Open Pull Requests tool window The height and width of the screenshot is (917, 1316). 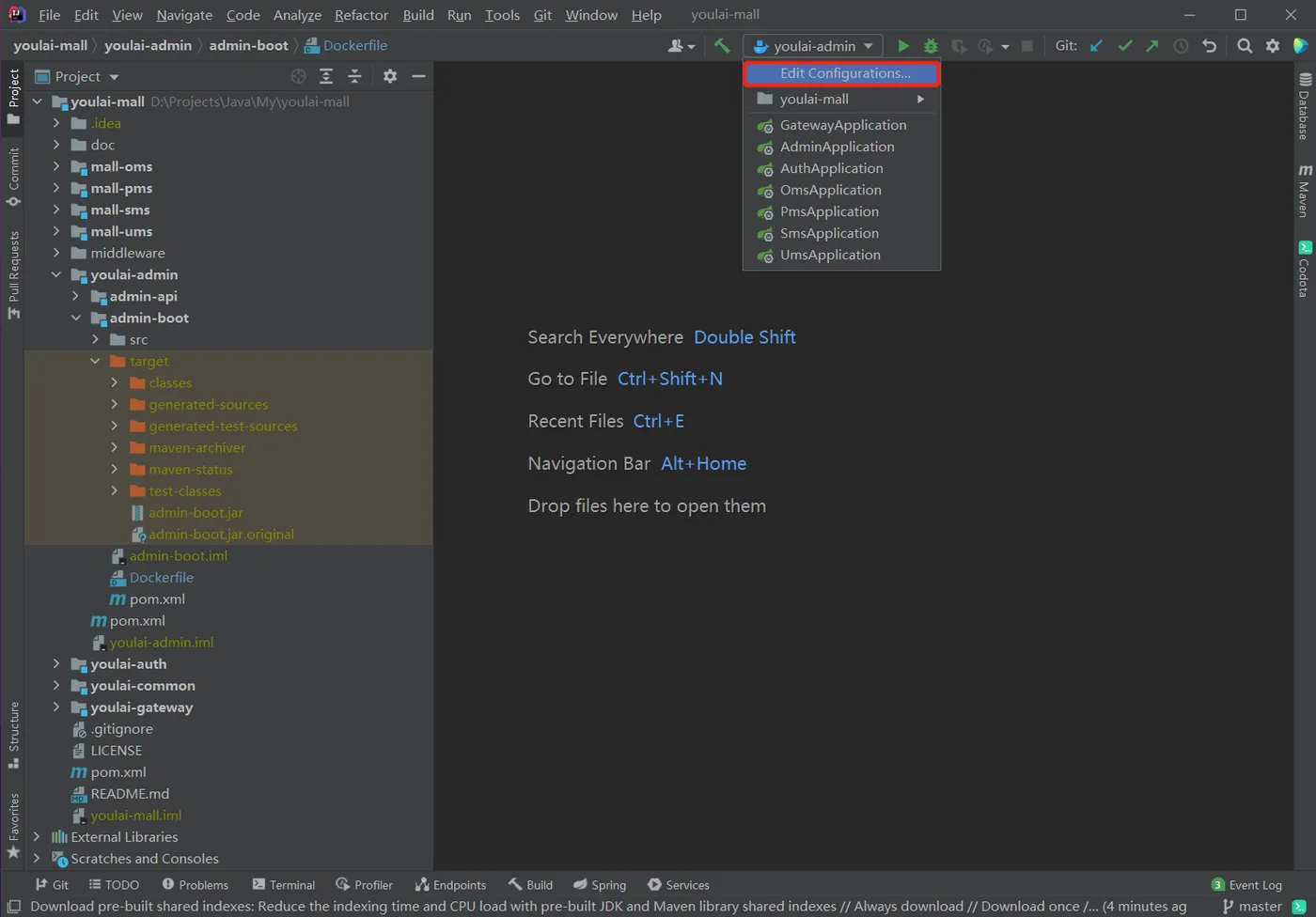pos(13,274)
